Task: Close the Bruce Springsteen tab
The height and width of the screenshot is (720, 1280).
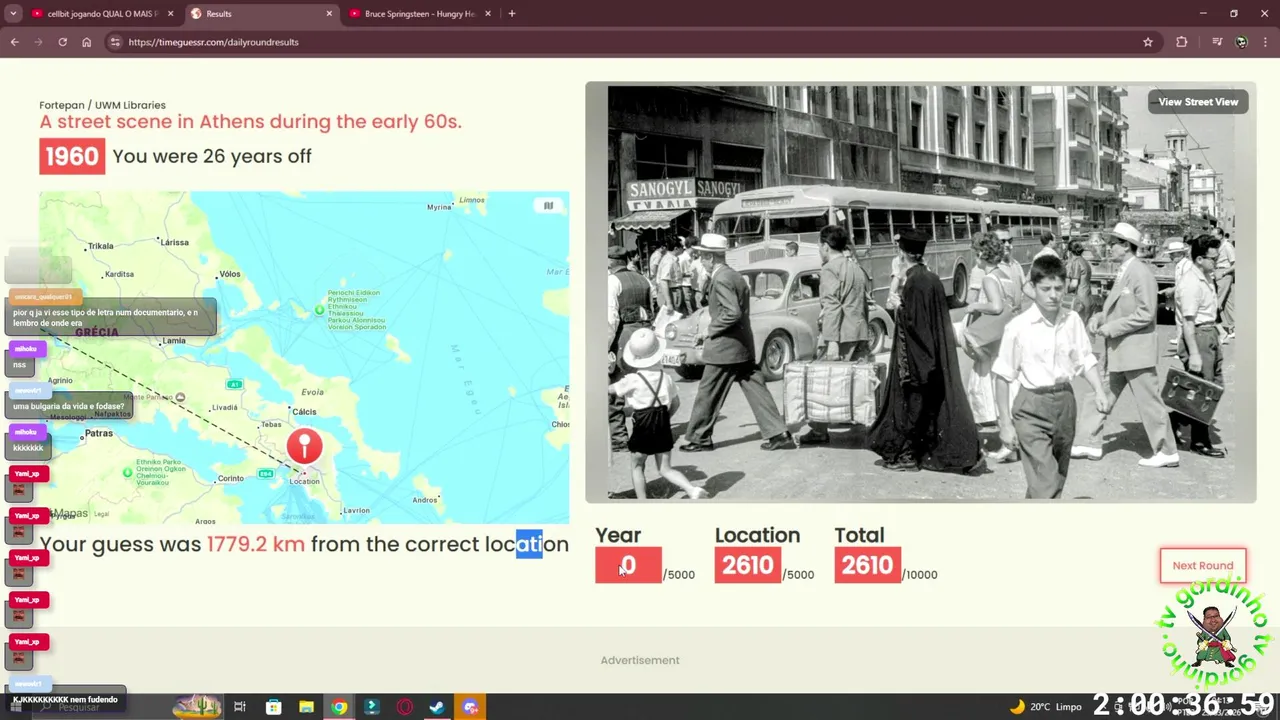Action: tap(489, 14)
